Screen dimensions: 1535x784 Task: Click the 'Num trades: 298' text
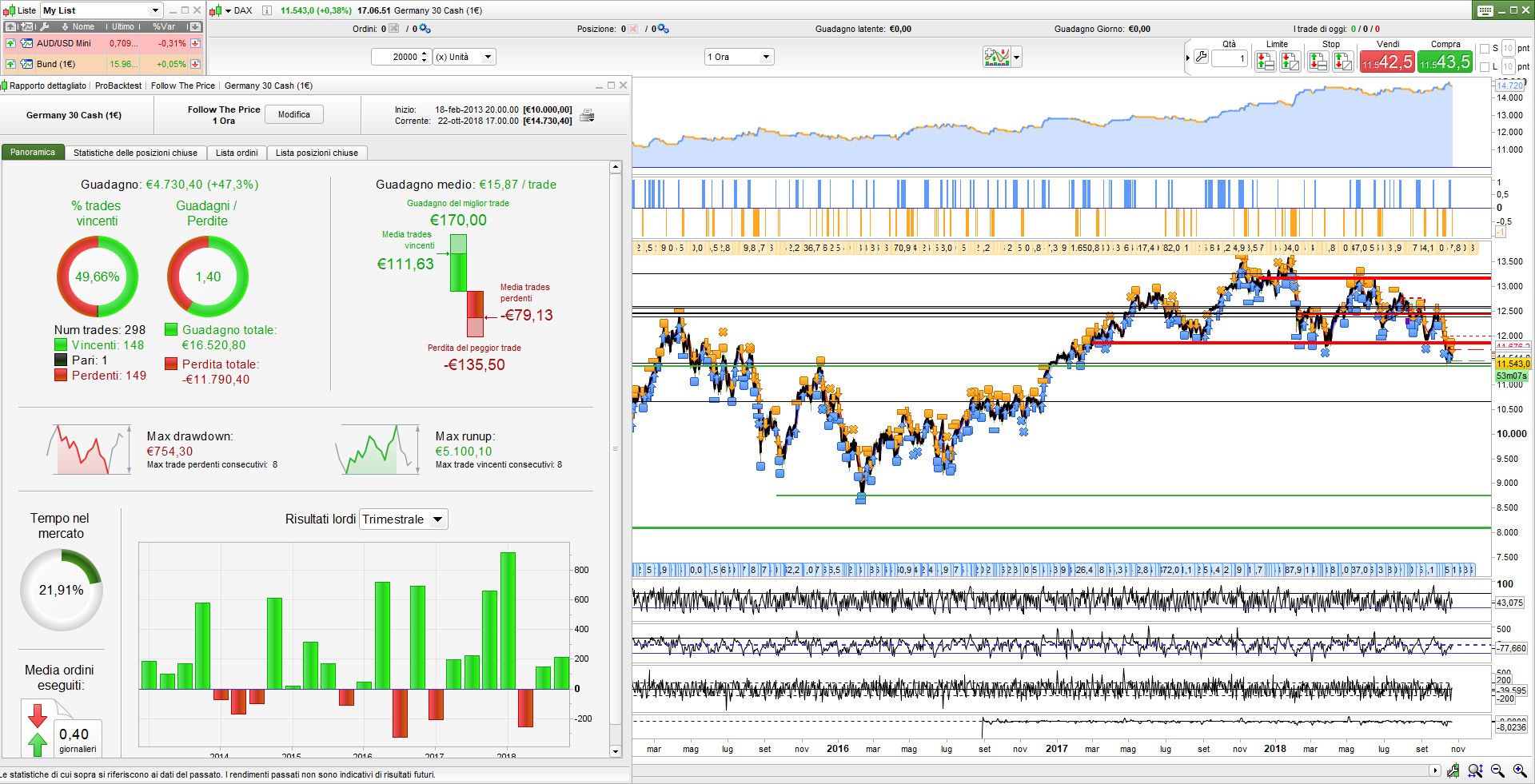click(x=100, y=330)
